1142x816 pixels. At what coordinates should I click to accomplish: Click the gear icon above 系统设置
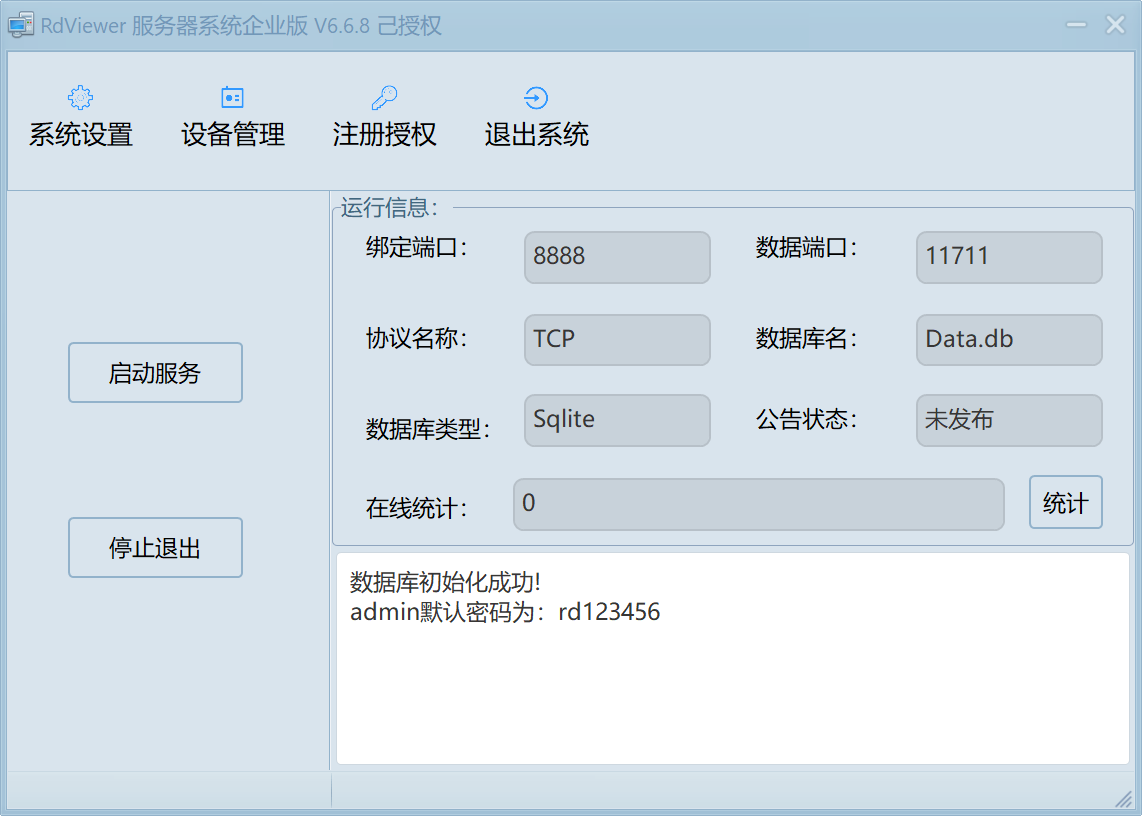(80, 98)
